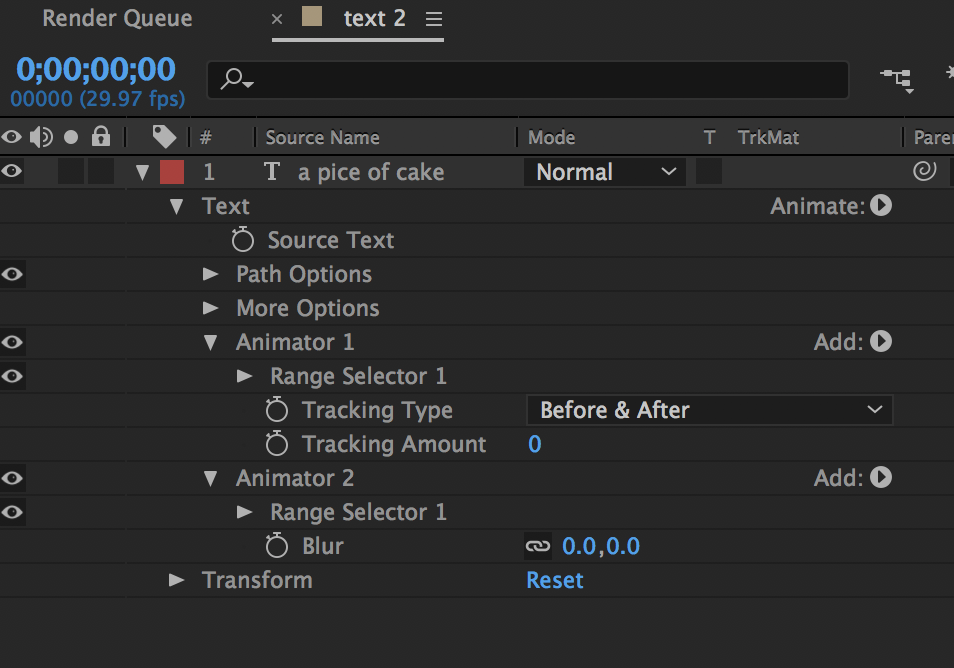The image size is (954, 668).
Task: Toggle Animator 2 visibility eye
Action: [12, 478]
